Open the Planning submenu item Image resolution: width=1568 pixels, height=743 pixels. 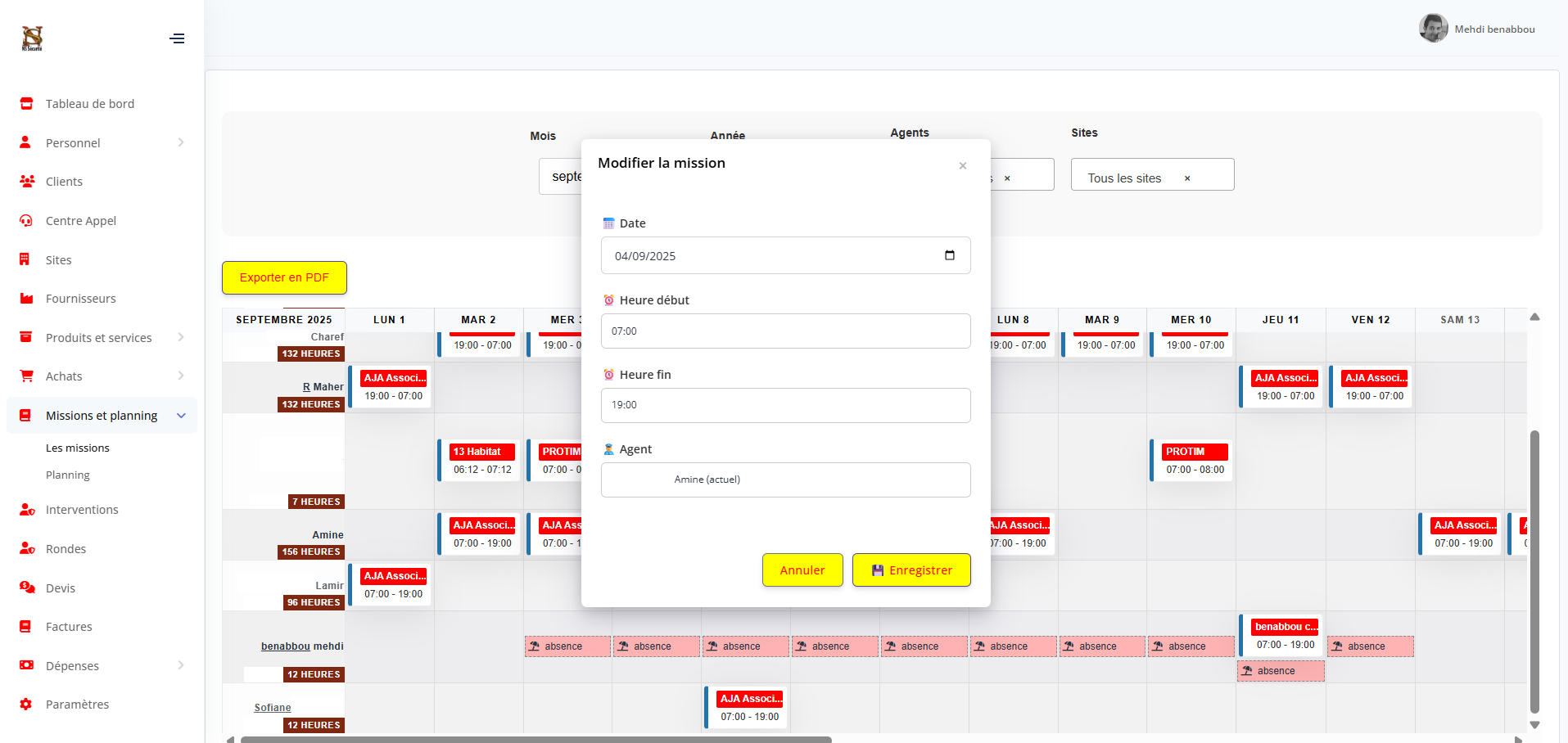(x=68, y=475)
